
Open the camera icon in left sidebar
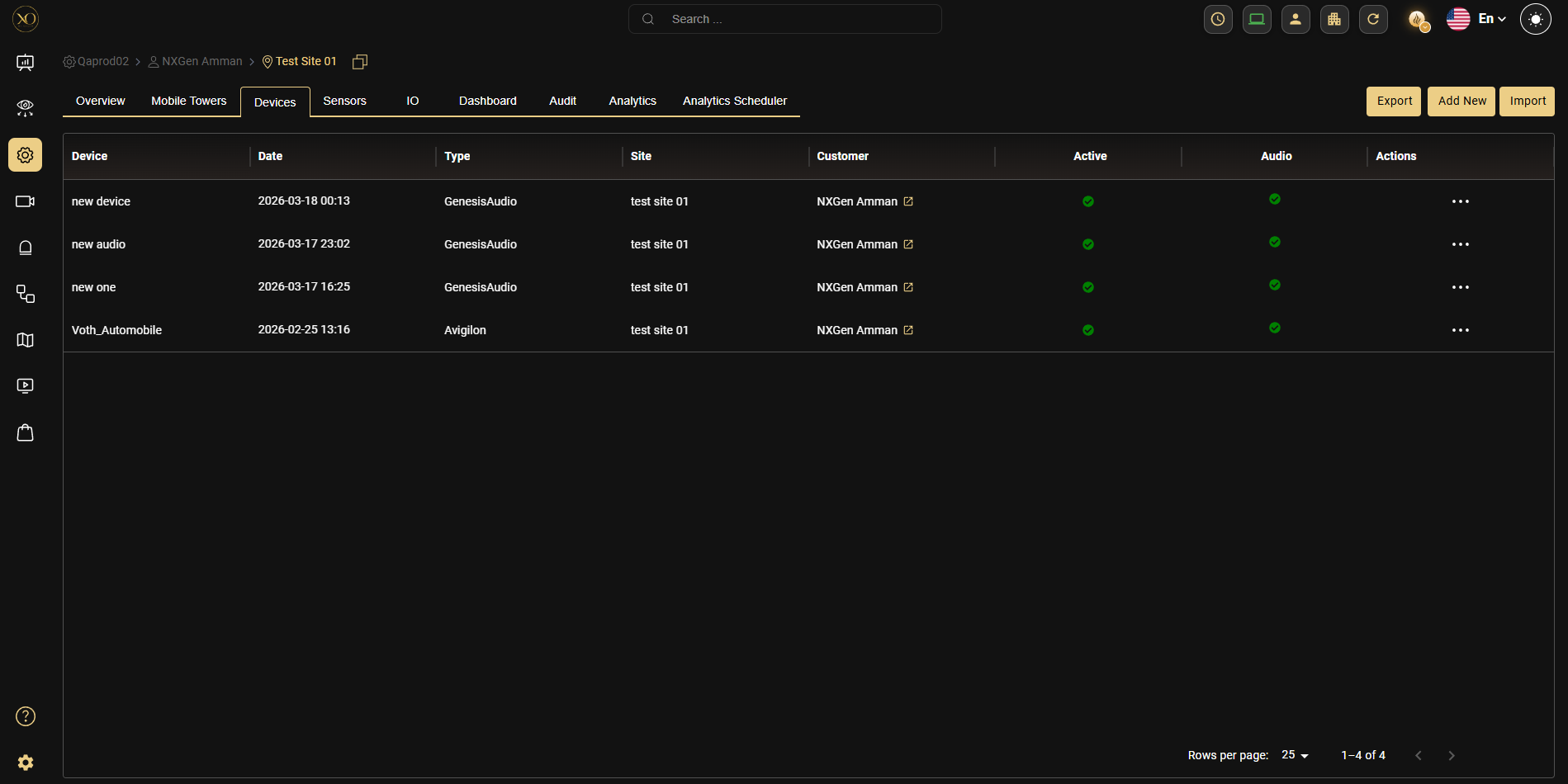coord(25,201)
